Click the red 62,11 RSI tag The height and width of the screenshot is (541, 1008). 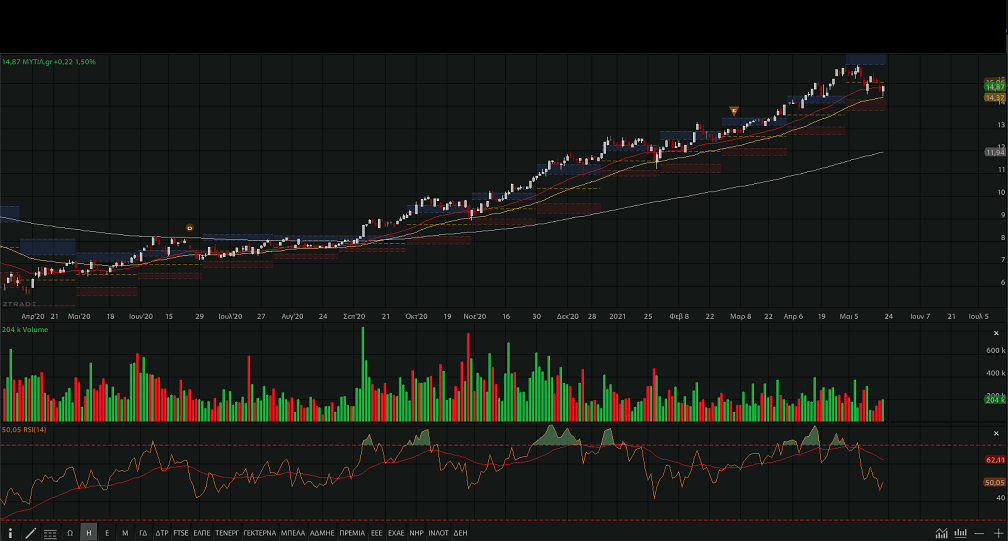(x=994, y=459)
